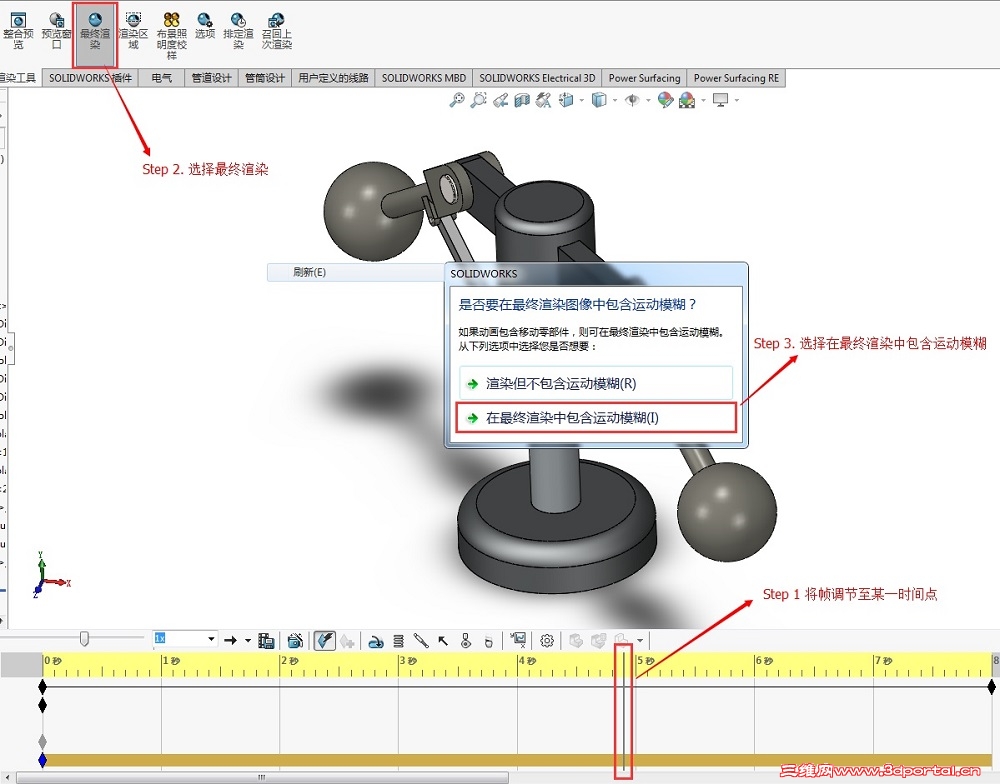Screen dimensions: 1000x784
Task: Click Gravity icon in motion toolbar
Action: (x=489, y=640)
